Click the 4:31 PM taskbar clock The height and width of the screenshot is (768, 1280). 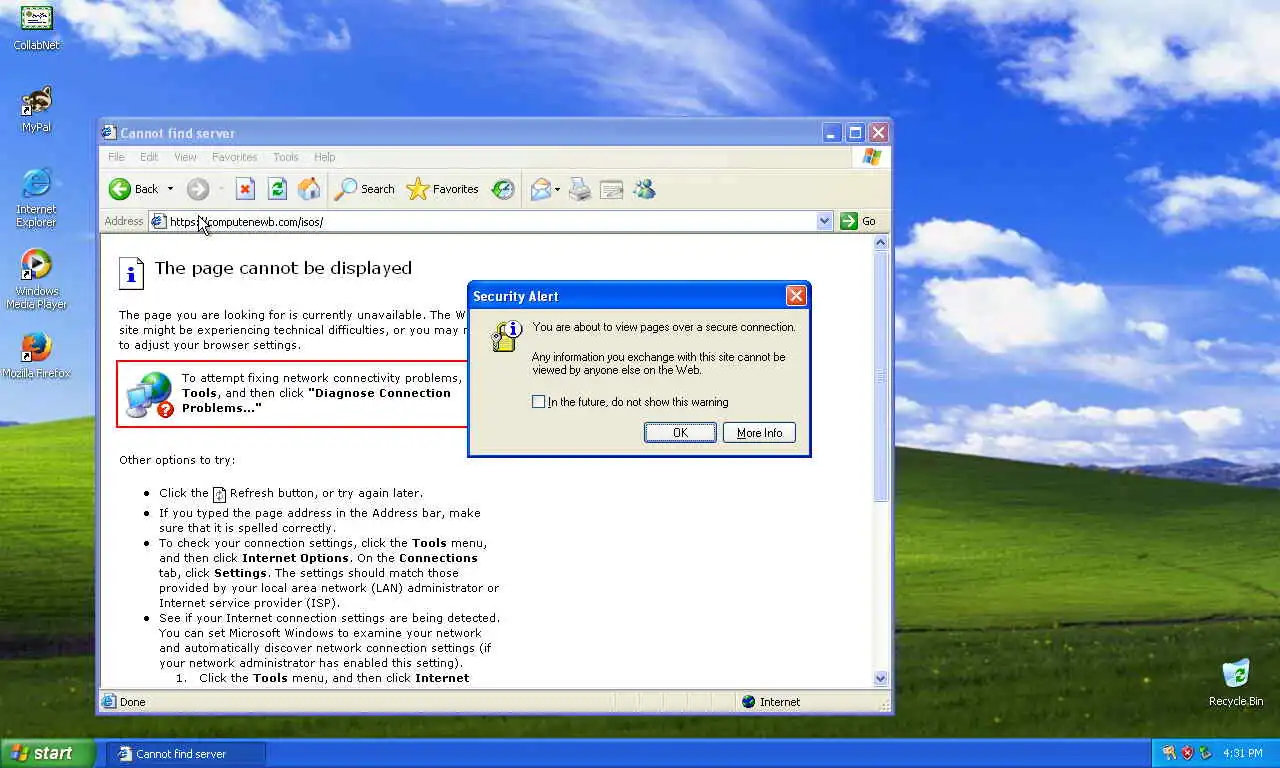click(1242, 753)
